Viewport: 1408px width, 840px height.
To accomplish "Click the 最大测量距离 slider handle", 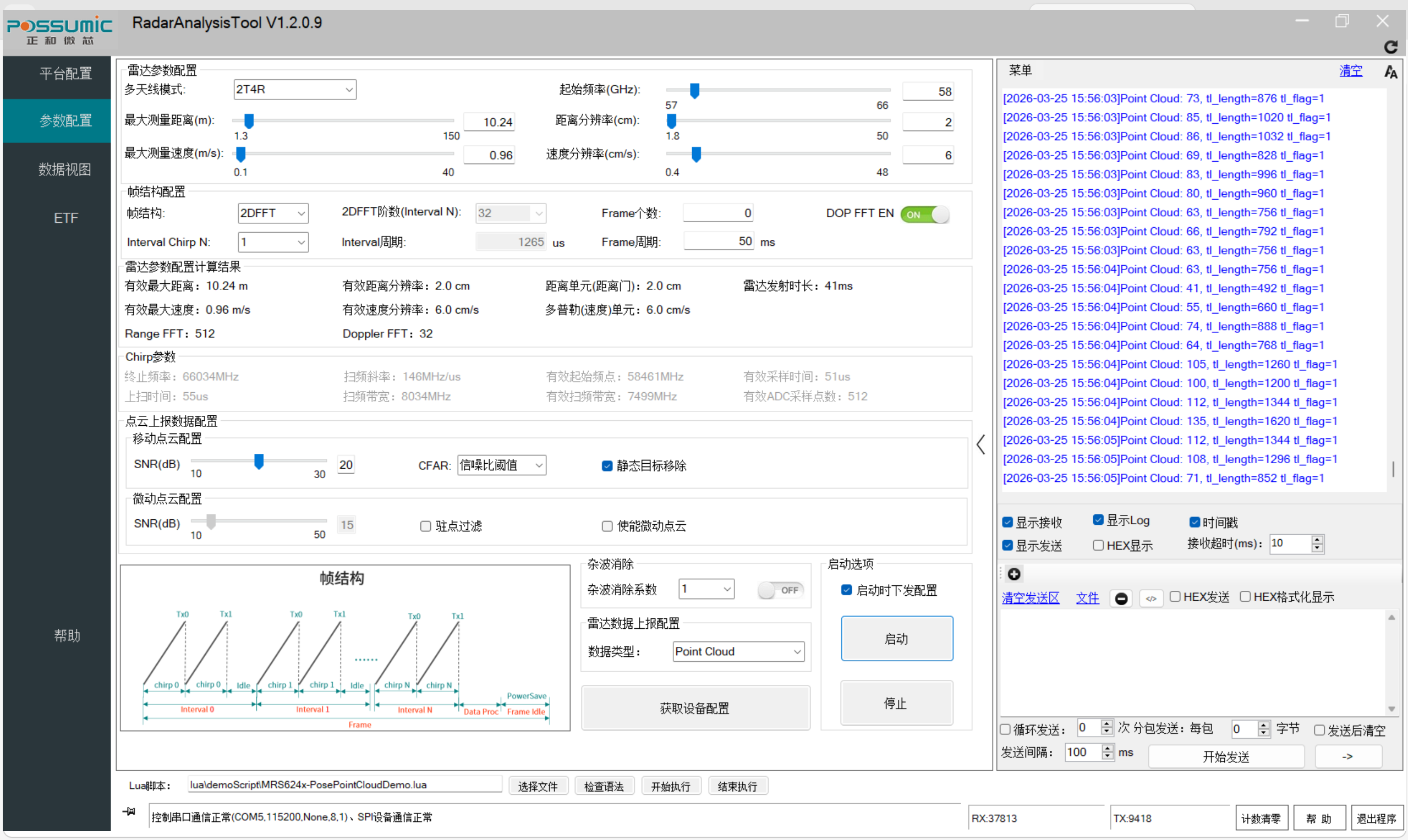I will pyautogui.click(x=249, y=120).
